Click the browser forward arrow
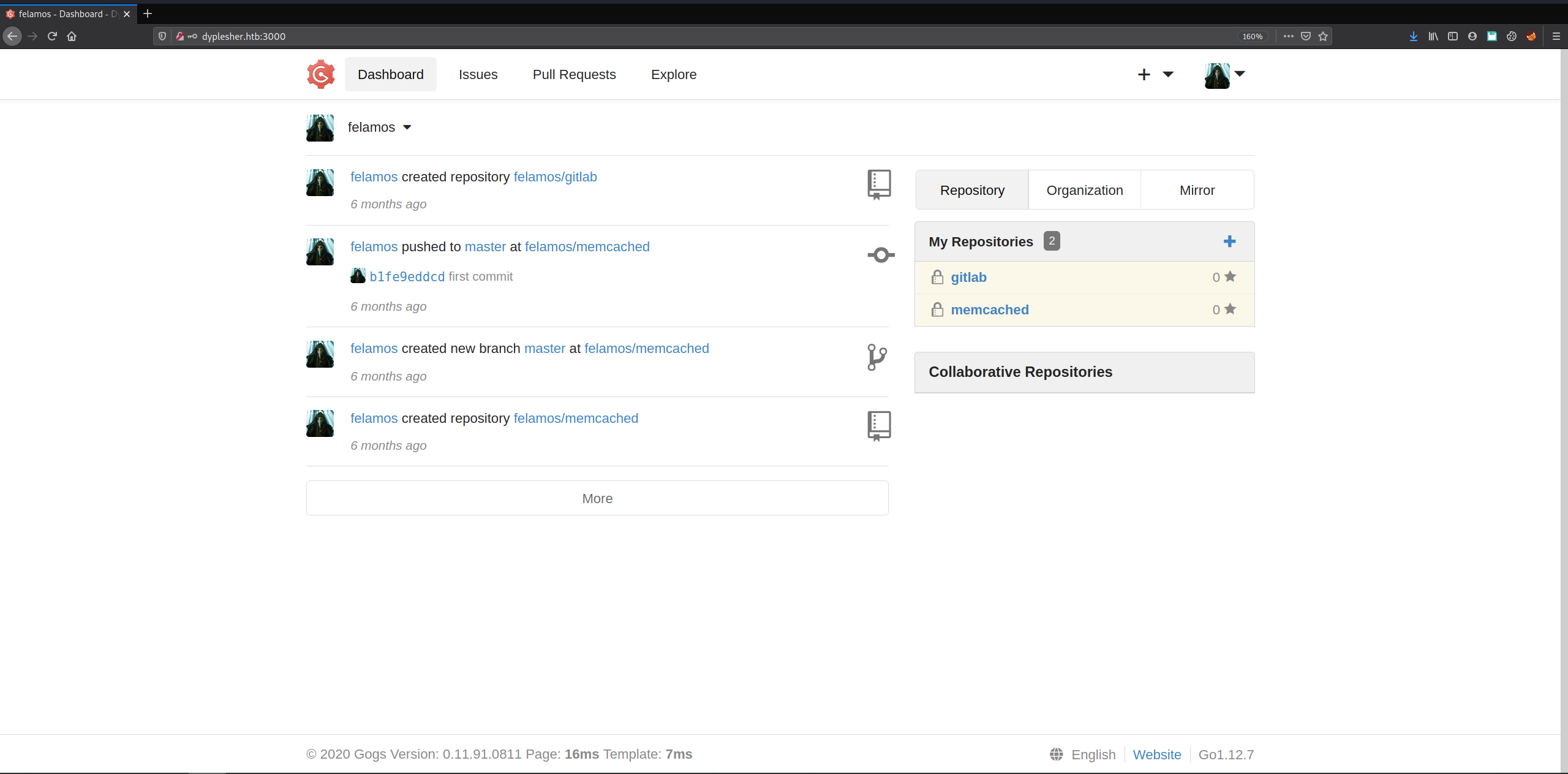 (32, 36)
